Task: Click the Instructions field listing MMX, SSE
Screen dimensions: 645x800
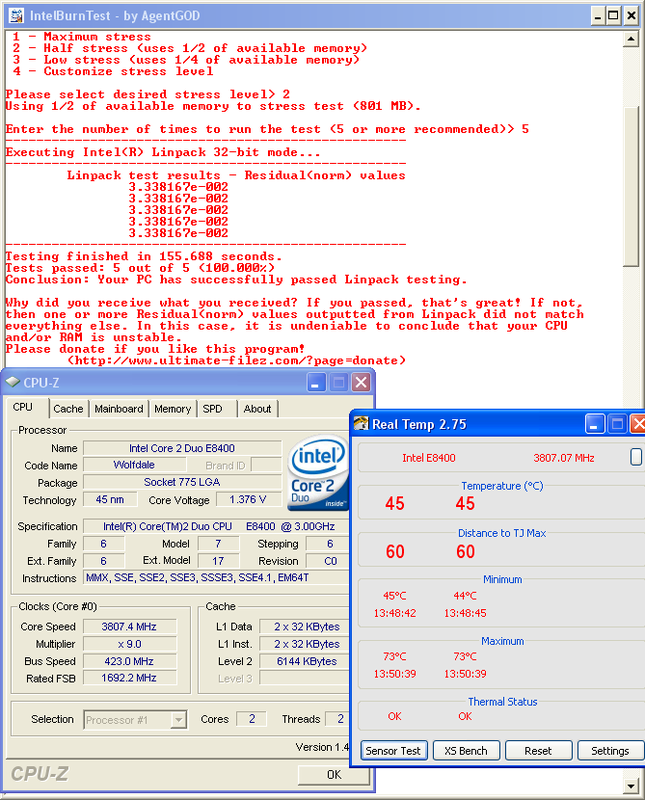Action: pos(217,578)
